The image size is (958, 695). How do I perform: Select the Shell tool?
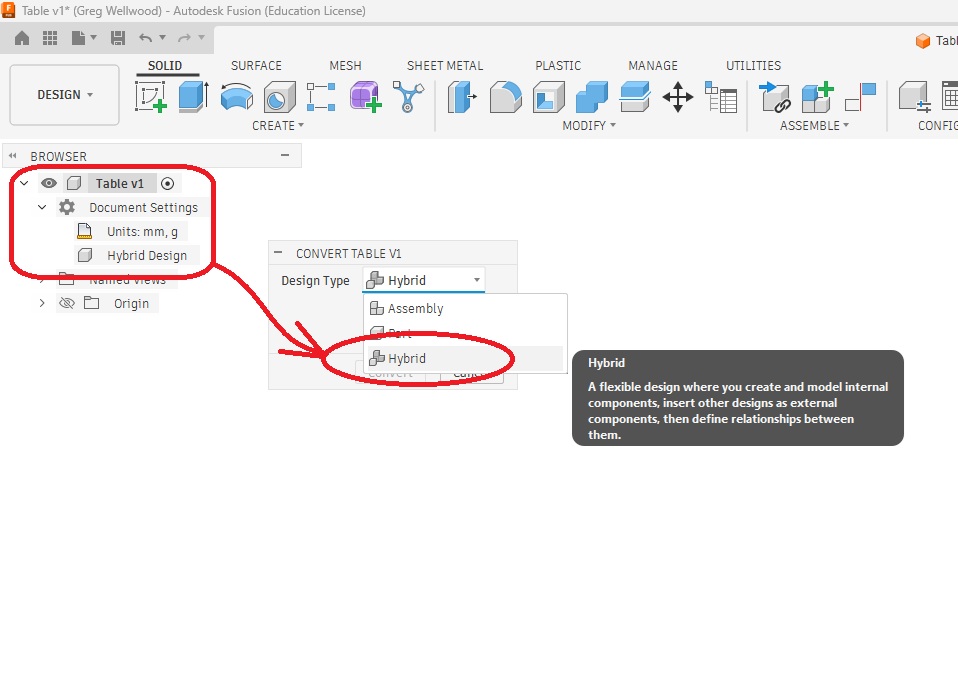[x=549, y=96]
